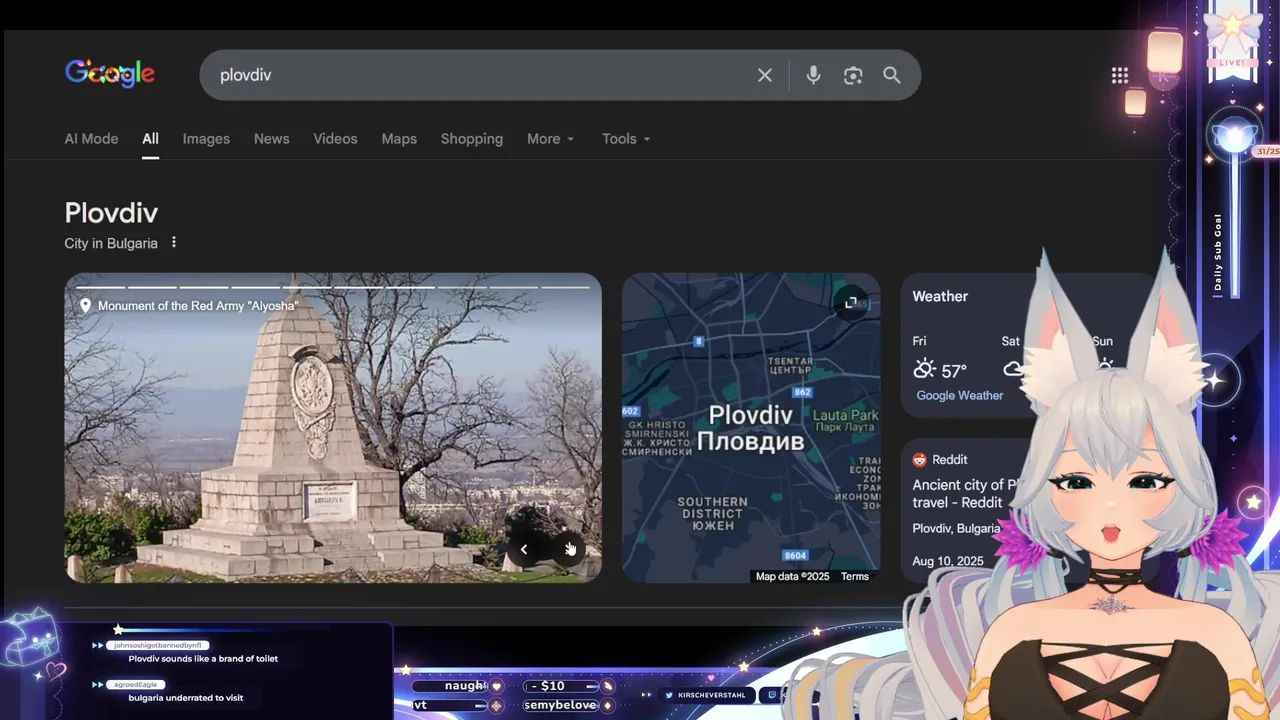The width and height of the screenshot is (1280, 720).
Task: Click the chat message bulgaria underrated to visit
Action: [x=186, y=697]
